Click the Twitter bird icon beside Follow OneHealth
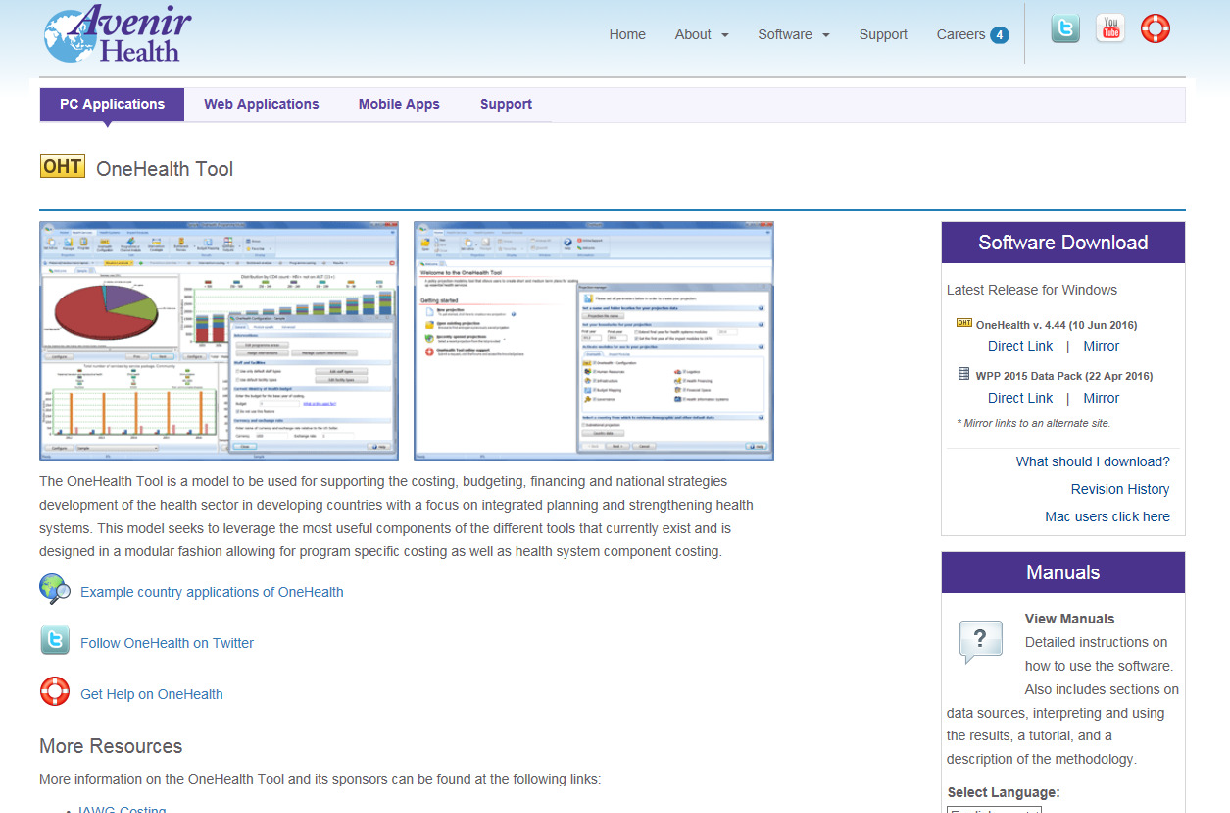 [55, 641]
